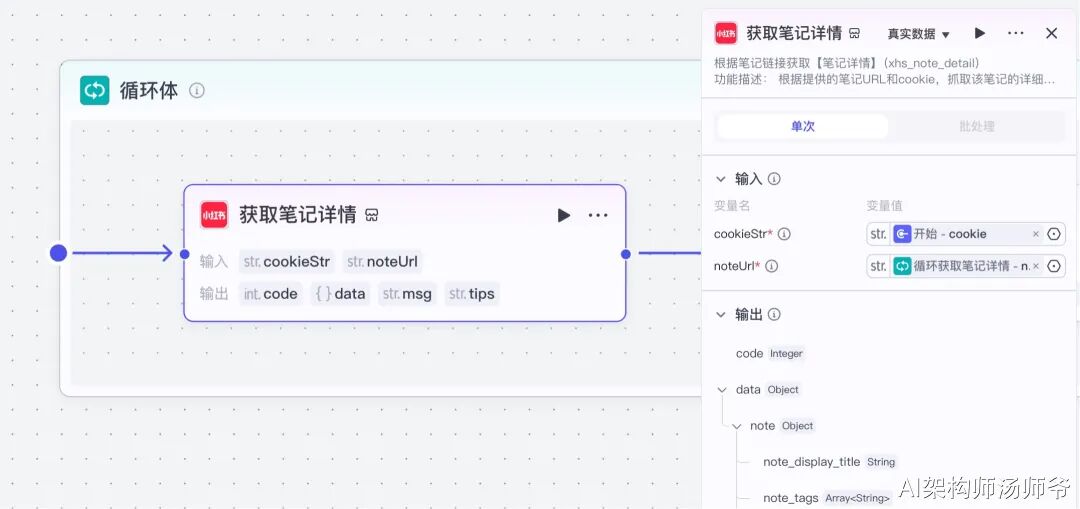Remove the 开始 - cookie variable reference
Image resolution: width=1080 pixels, height=509 pixels.
coord(1035,234)
